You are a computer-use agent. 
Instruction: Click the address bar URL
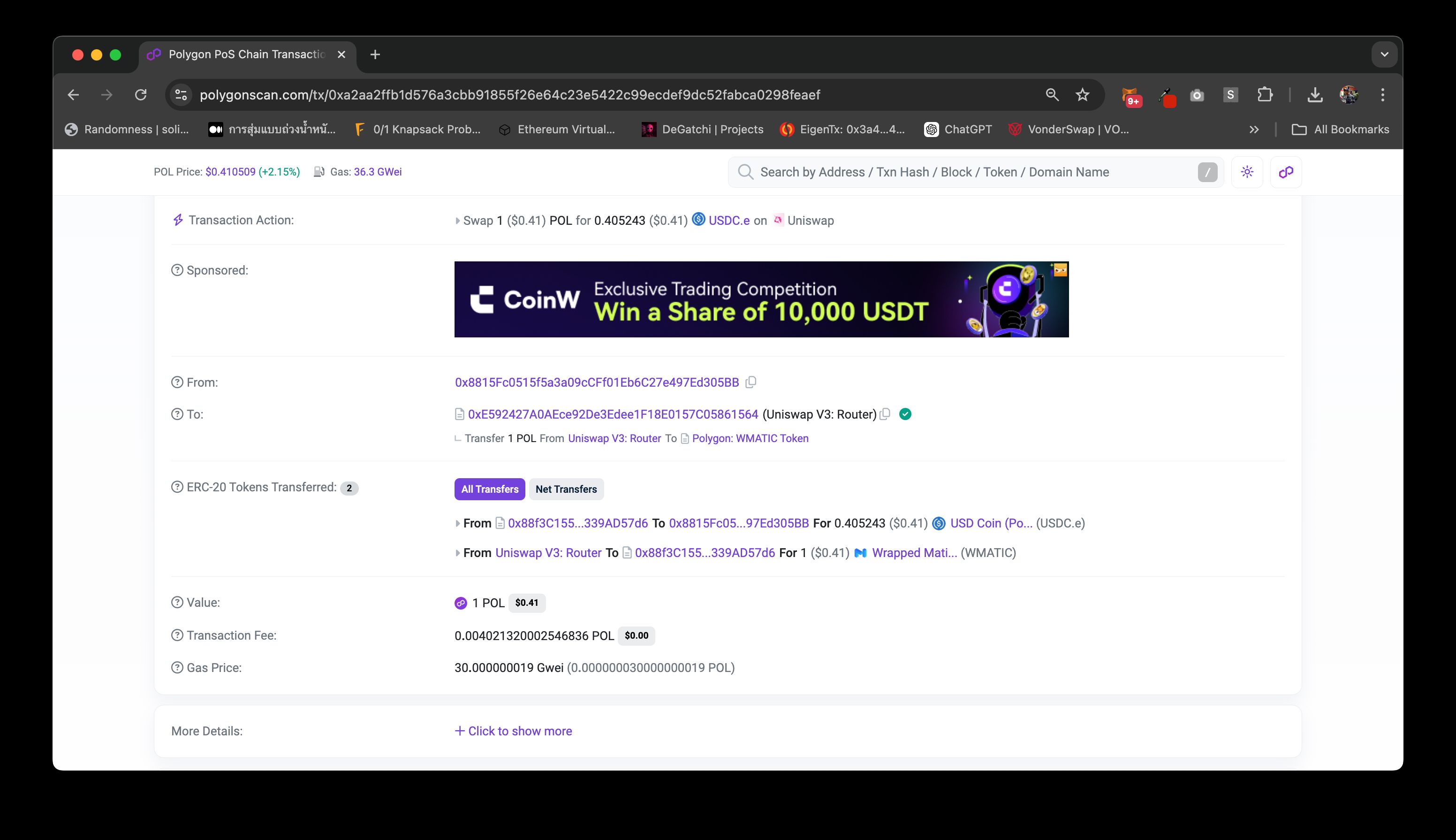(x=510, y=95)
